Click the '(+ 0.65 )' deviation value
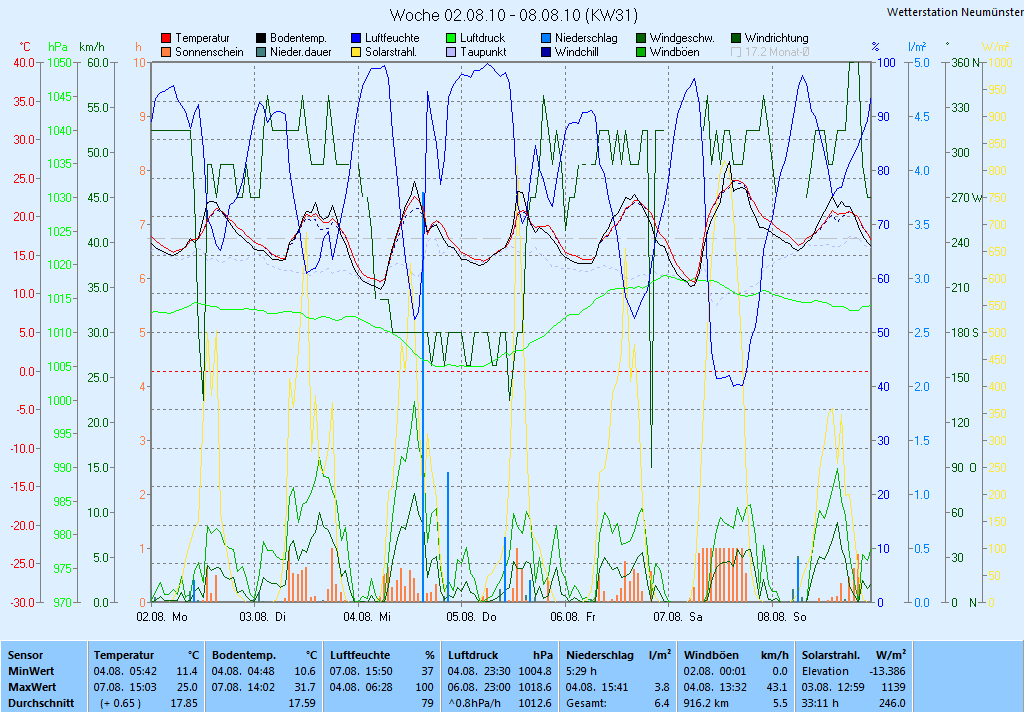This screenshot has width=1024, height=712. pos(120,704)
